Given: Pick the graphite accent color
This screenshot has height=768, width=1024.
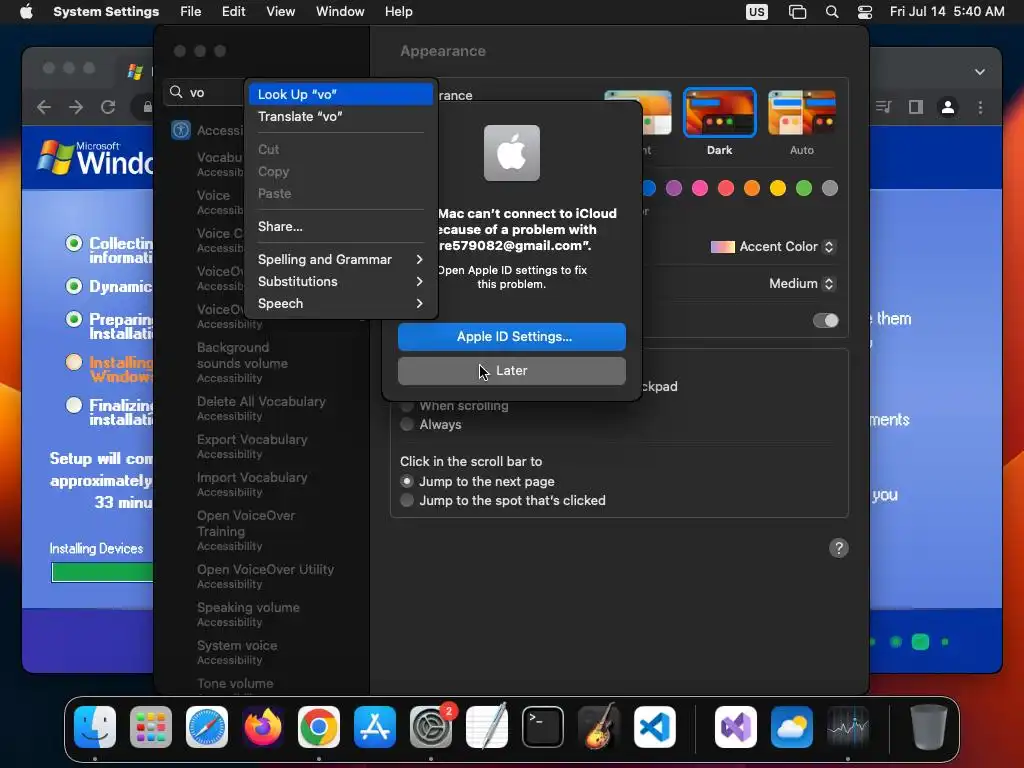Looking at the screenshot, I should click(830, 188).
